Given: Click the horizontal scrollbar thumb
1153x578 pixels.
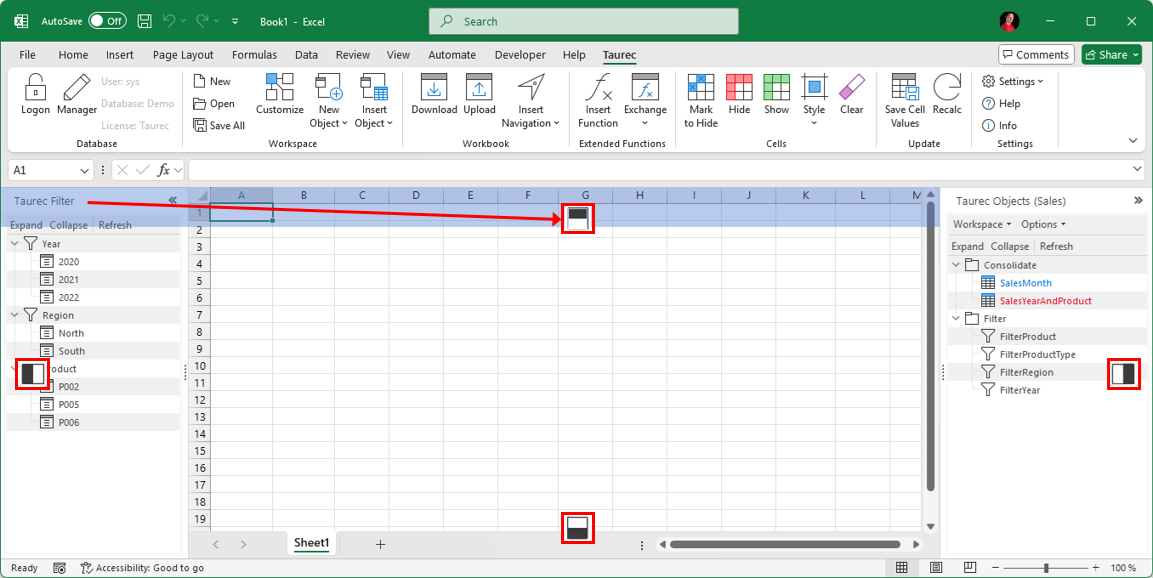Looking at the screenshot, I should pos(785,544).
